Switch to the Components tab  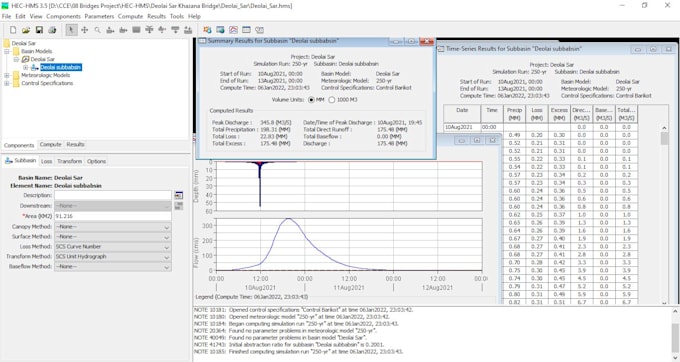(19, 145)
